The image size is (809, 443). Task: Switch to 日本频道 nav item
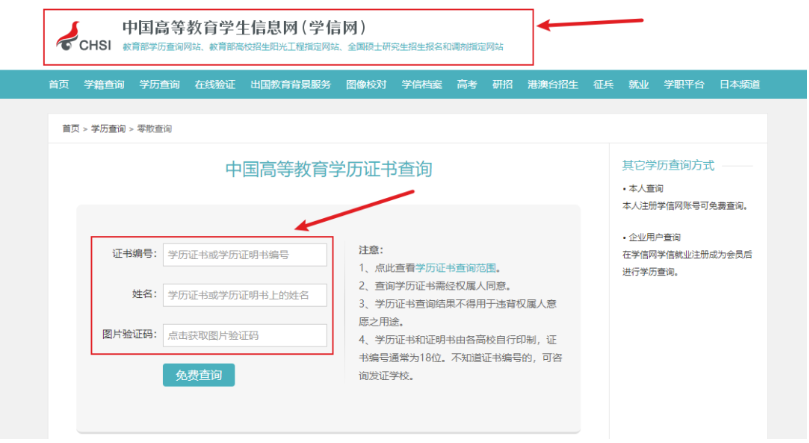click(740, 85)
